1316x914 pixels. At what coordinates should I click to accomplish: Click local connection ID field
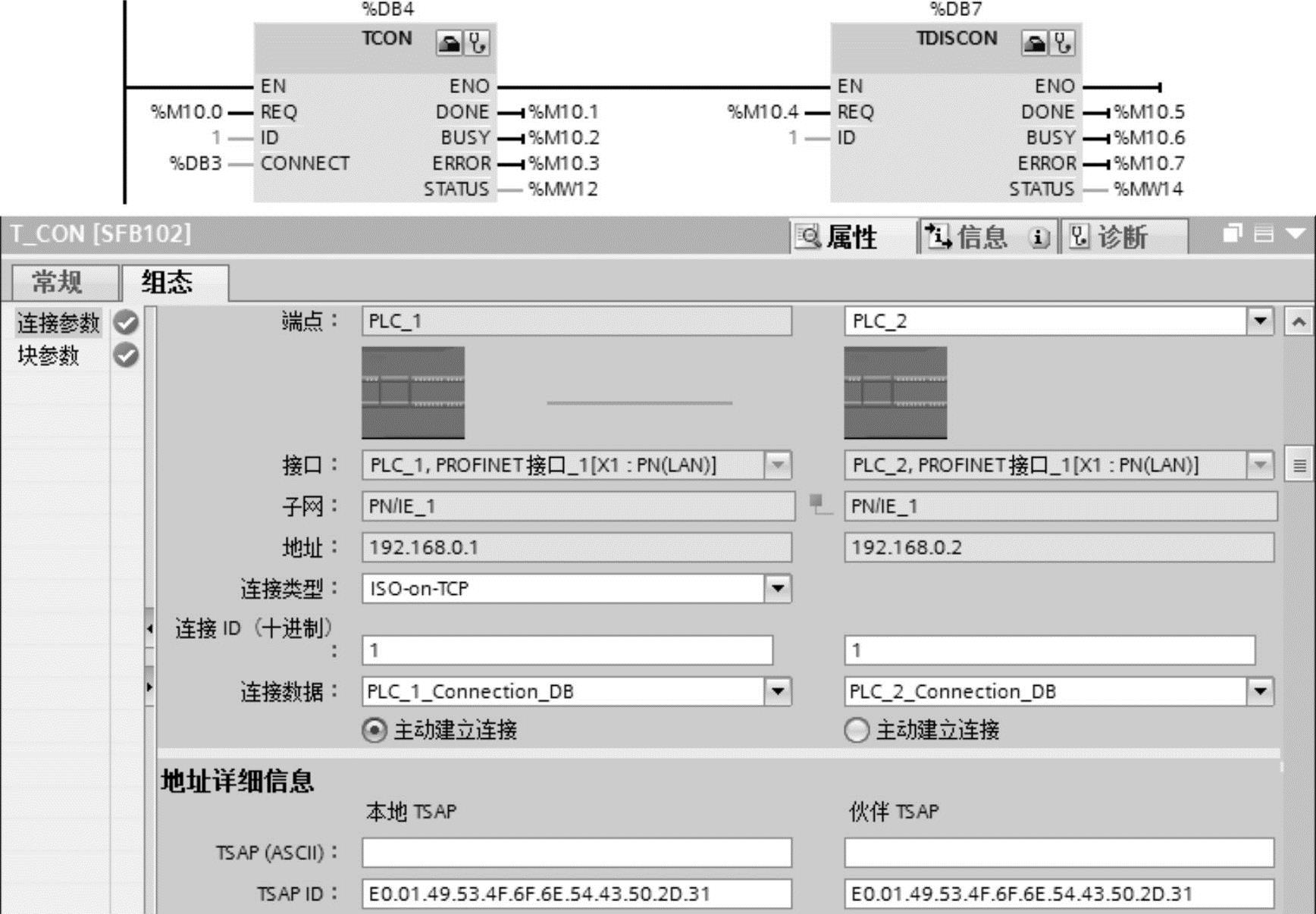pos(567,650)
